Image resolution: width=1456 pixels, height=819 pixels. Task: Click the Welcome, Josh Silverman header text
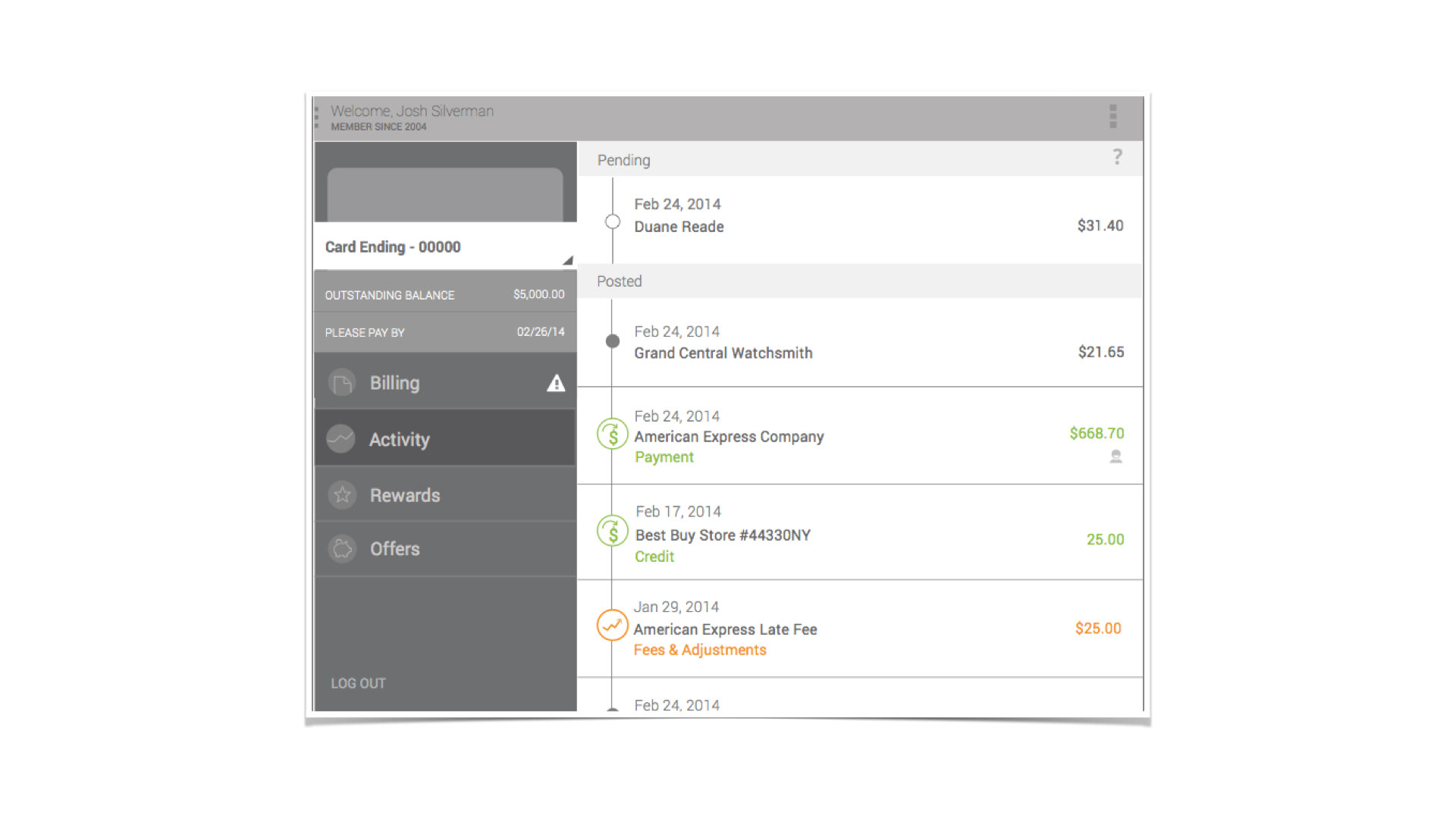(x=412, y=111)
